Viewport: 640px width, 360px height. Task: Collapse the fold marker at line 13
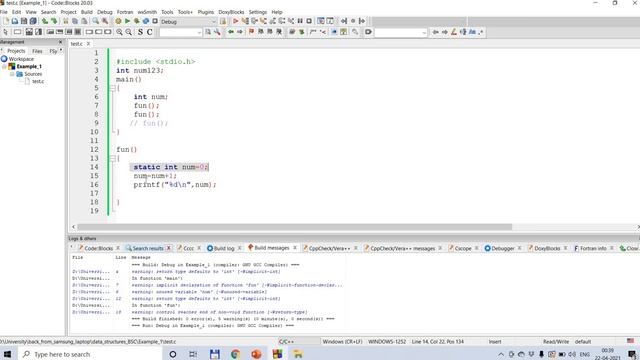(x=112, y=158)
